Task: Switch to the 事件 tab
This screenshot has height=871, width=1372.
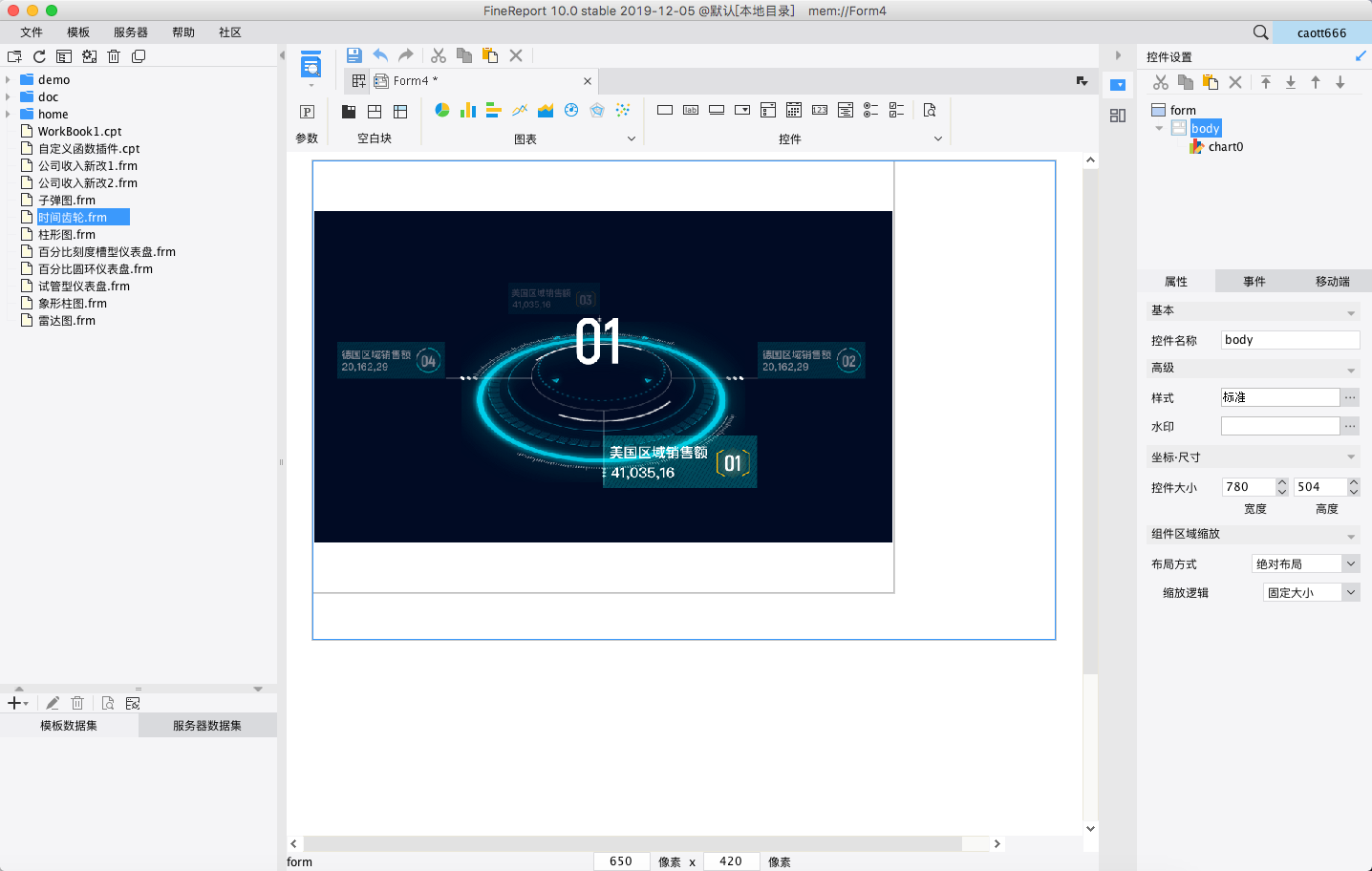Action: click(x=1254, y=282)
